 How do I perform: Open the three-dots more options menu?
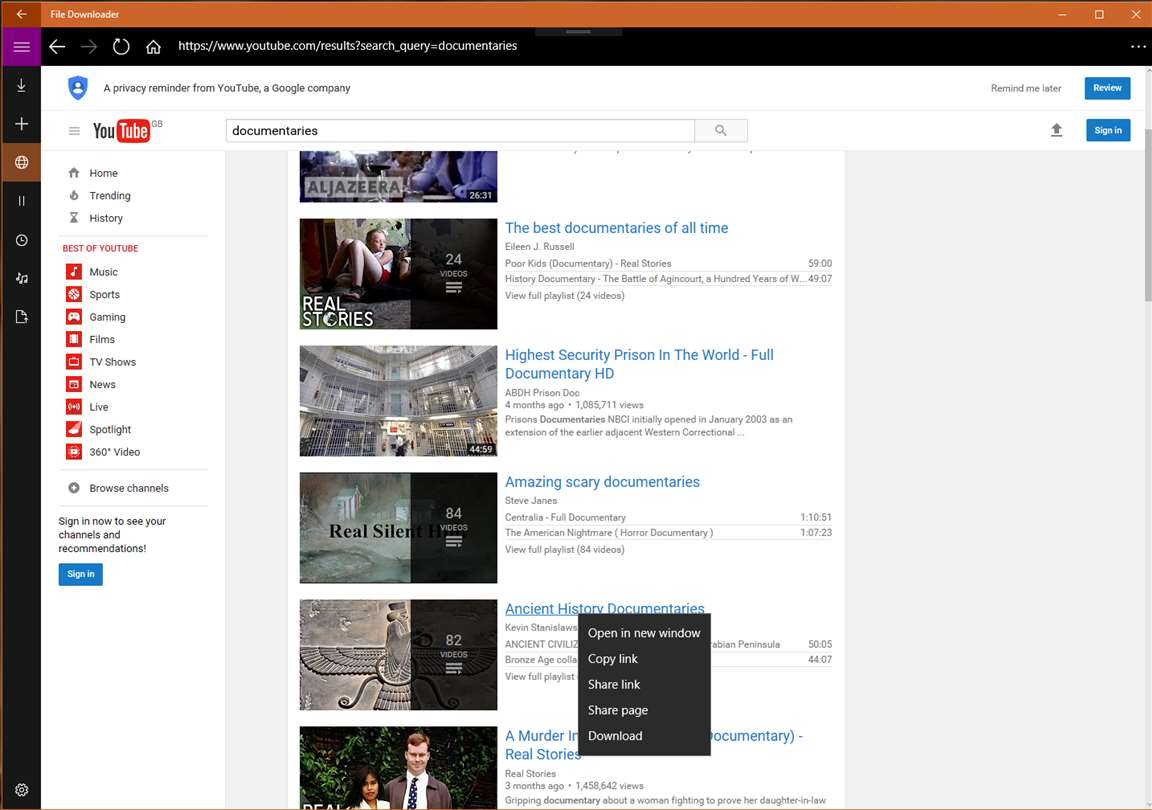point(1137,46)
